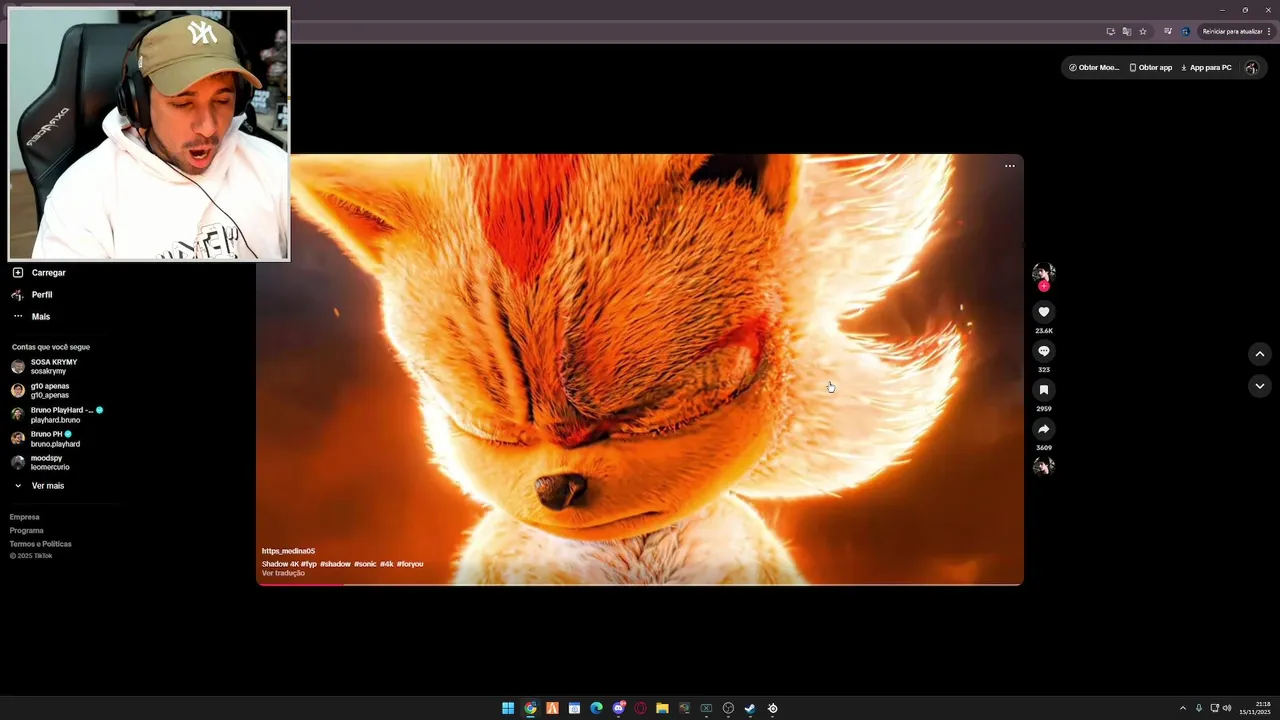
Task: Open Bruno PlayHard followed account
Action: pyautogui.click(x=57, y=415)
